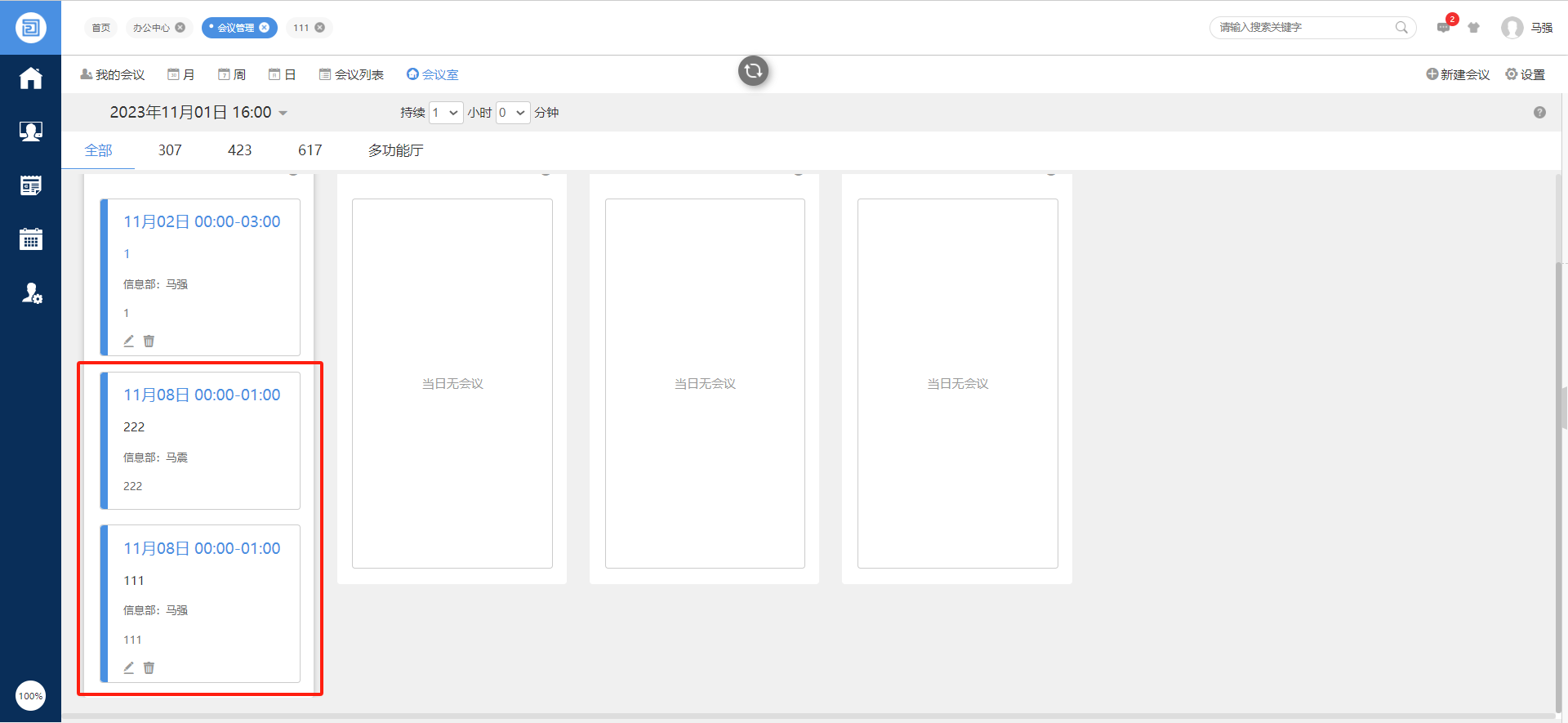The width and height of the screenshot is (1568, 723).
Task: Switch to room 307 tab
Action: pos(170,150)
